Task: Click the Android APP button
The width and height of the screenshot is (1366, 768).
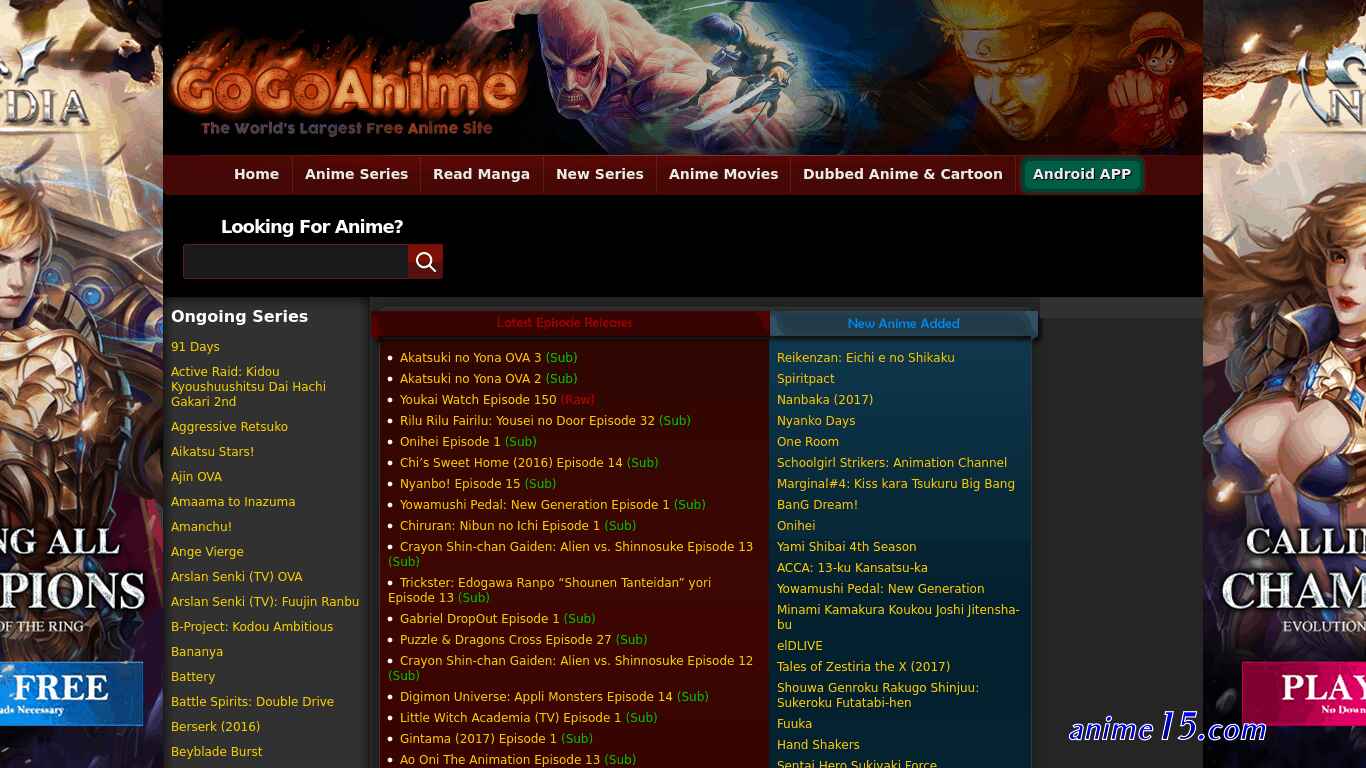Action: pos(1081,174)
